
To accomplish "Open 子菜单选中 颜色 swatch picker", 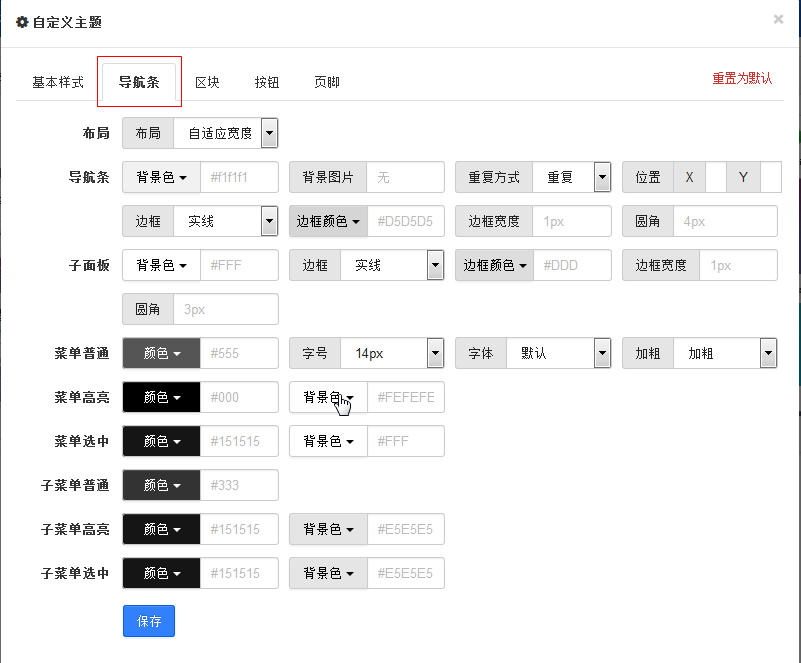I will pos(161,573).
